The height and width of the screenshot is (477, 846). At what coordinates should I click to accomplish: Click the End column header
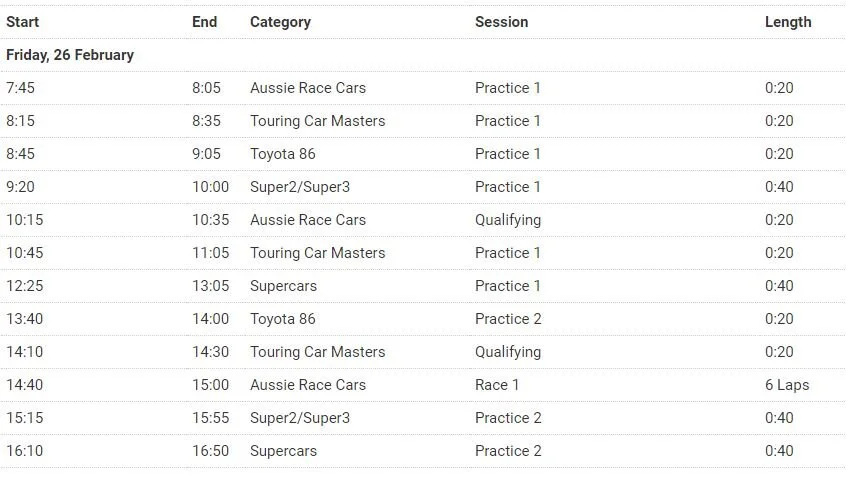point(204,22)
